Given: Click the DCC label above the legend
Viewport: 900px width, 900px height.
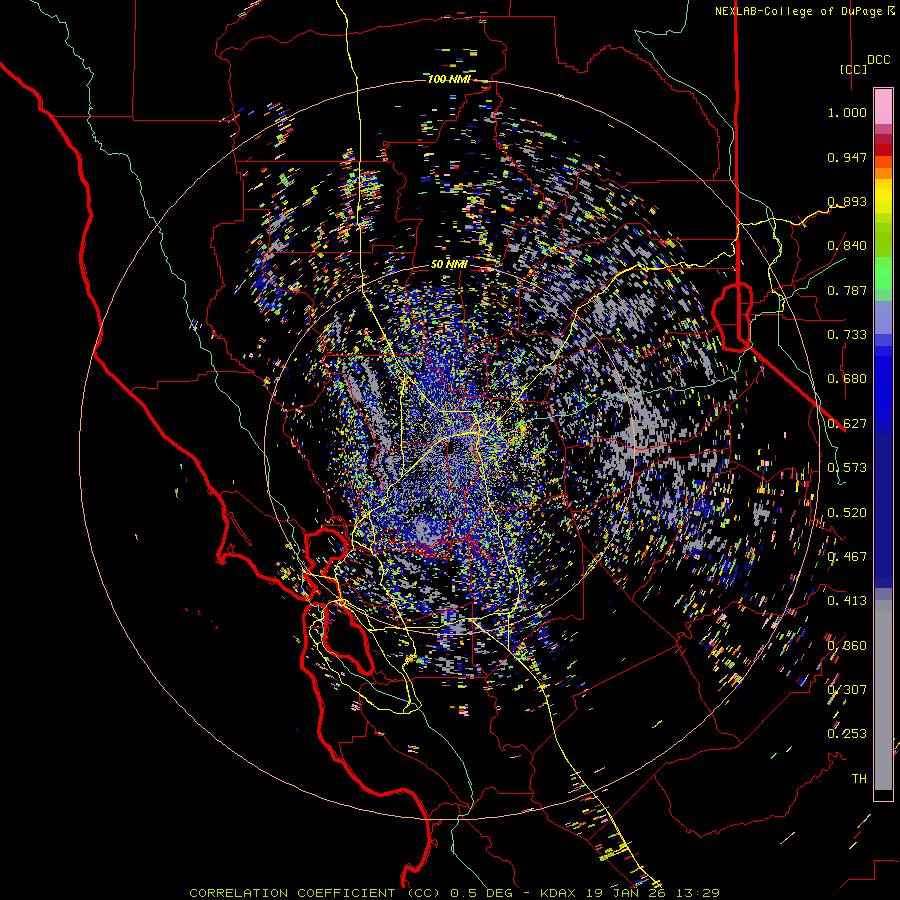Looking at the screenshot, I should (x=879, y=60).
